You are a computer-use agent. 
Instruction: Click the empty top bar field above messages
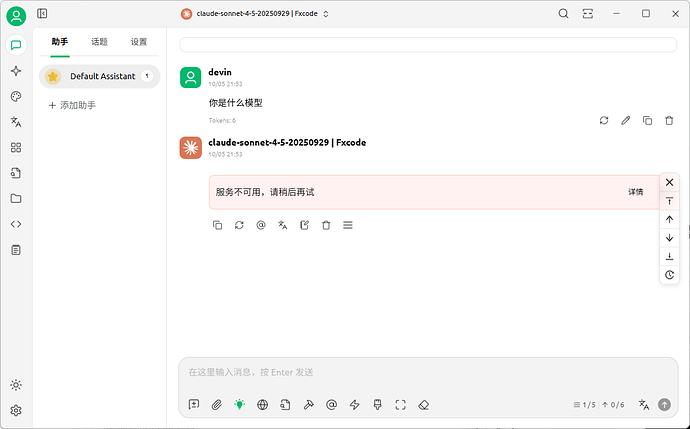(428, 45)
